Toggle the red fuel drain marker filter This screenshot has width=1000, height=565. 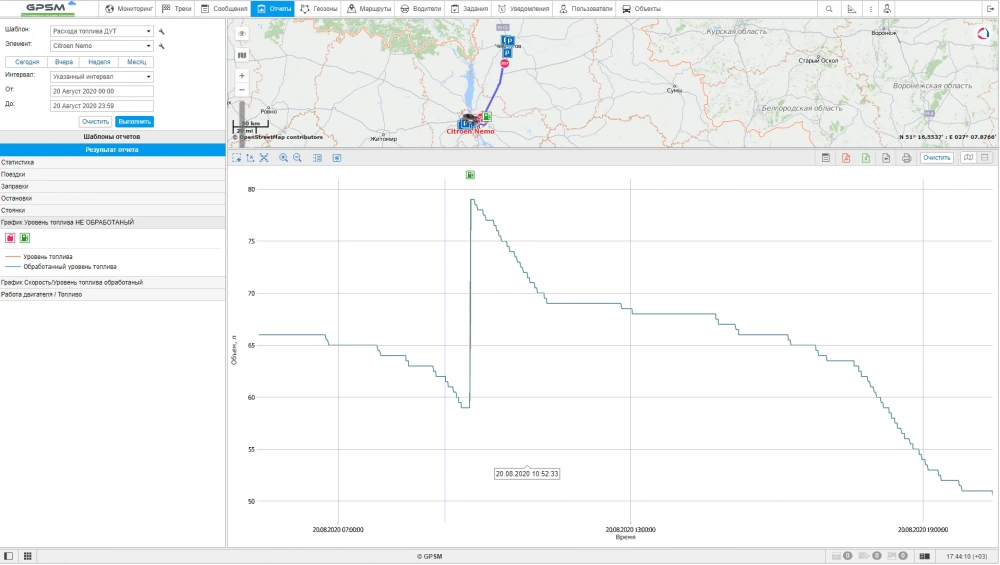pyautogui.click(x=10, y=238)
